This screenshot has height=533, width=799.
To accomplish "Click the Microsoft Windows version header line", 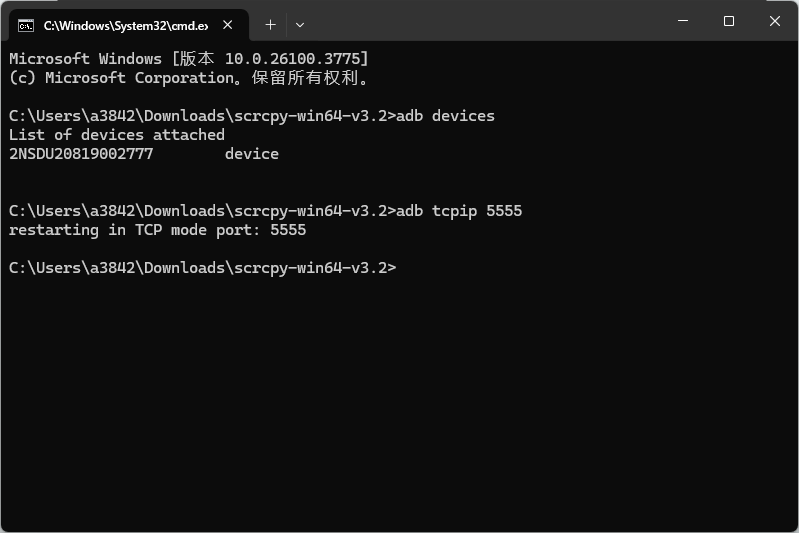I will tap(189, 59).
